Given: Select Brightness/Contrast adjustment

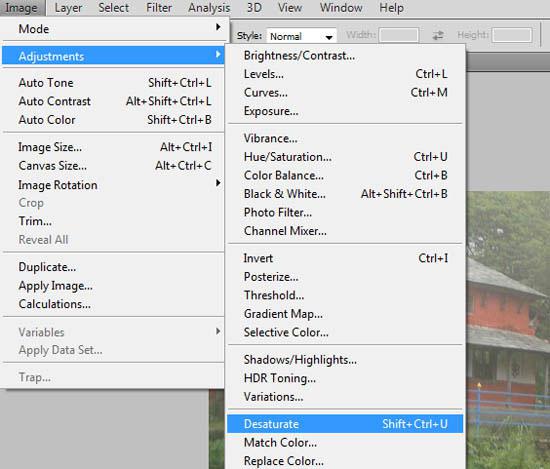Looking at the screenshot, I should 345,55.
